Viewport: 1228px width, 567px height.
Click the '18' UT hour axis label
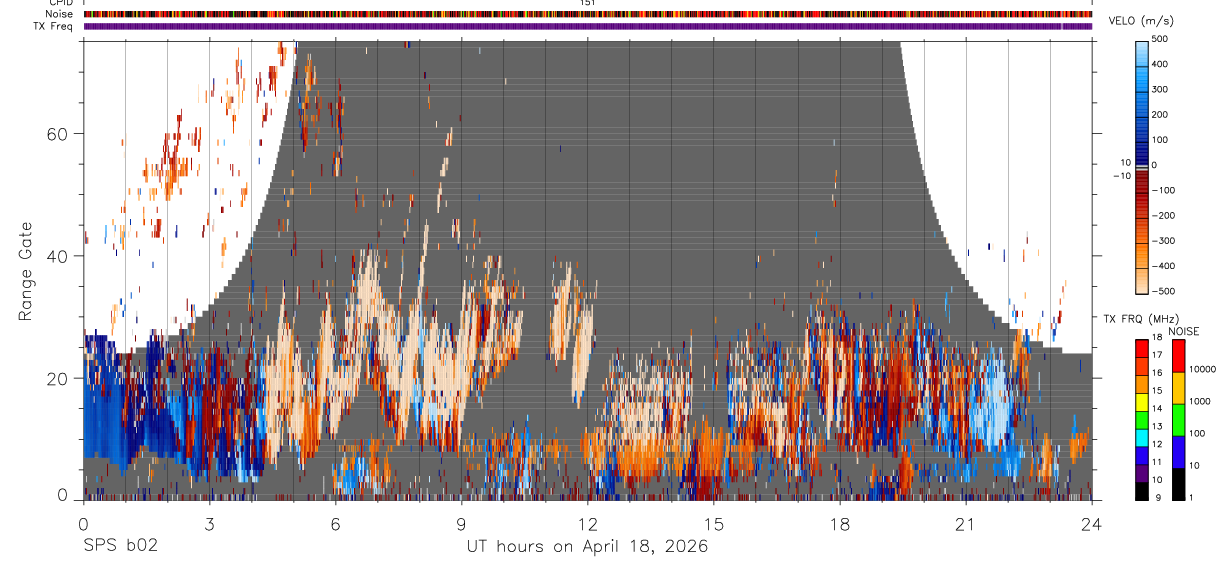click(839, 523)
